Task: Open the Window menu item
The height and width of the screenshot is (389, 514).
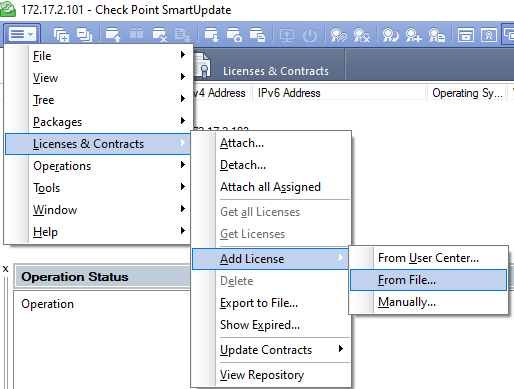Action: coord(99,210)
